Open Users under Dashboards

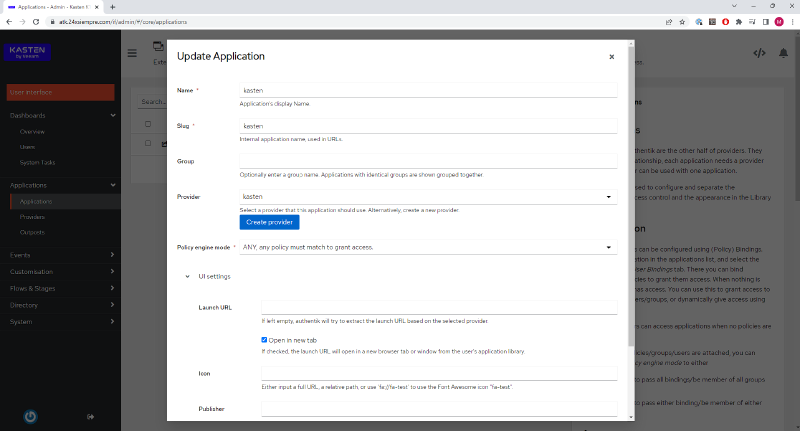pyautogui.click(x=28, y=147)
